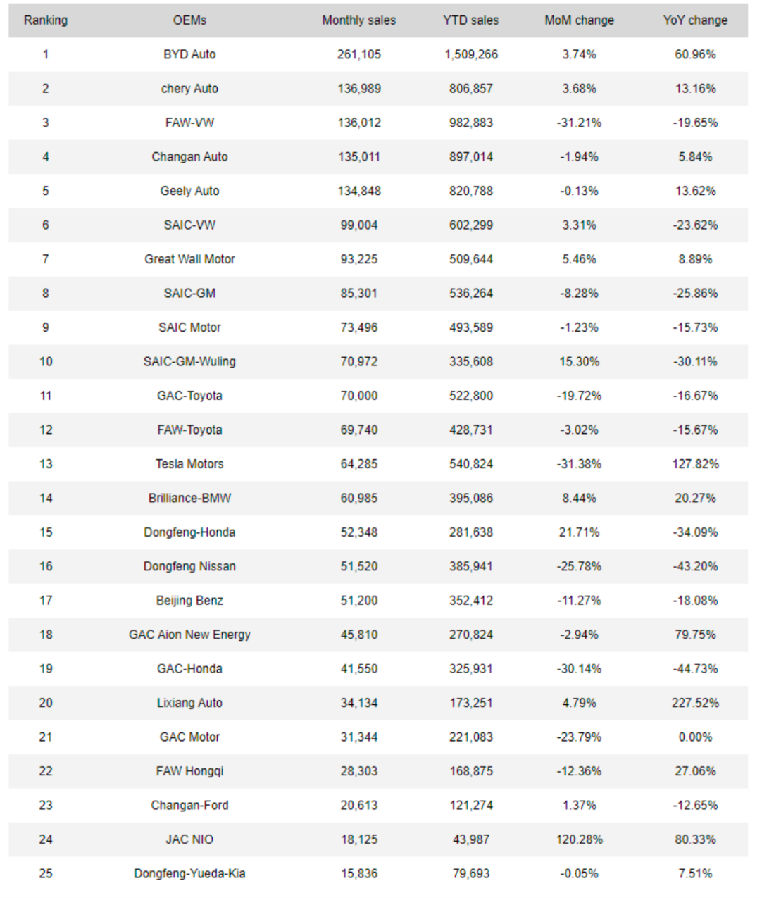Click the Geely Auto cell
Screen dimensions: 760x899
[x=190, y=191]
